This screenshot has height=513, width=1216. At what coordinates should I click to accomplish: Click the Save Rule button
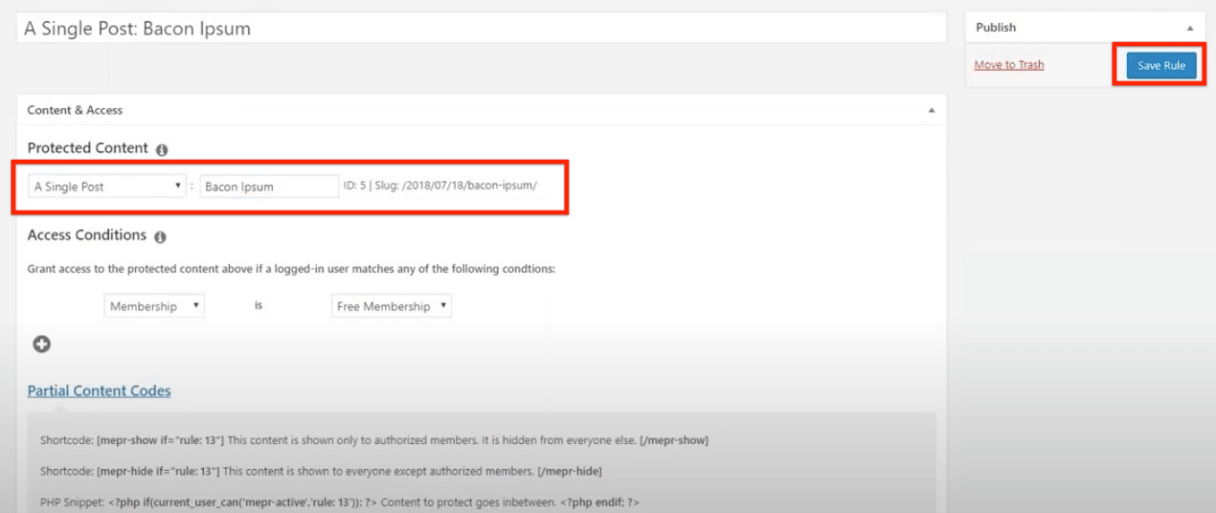tap(1161, 65)
